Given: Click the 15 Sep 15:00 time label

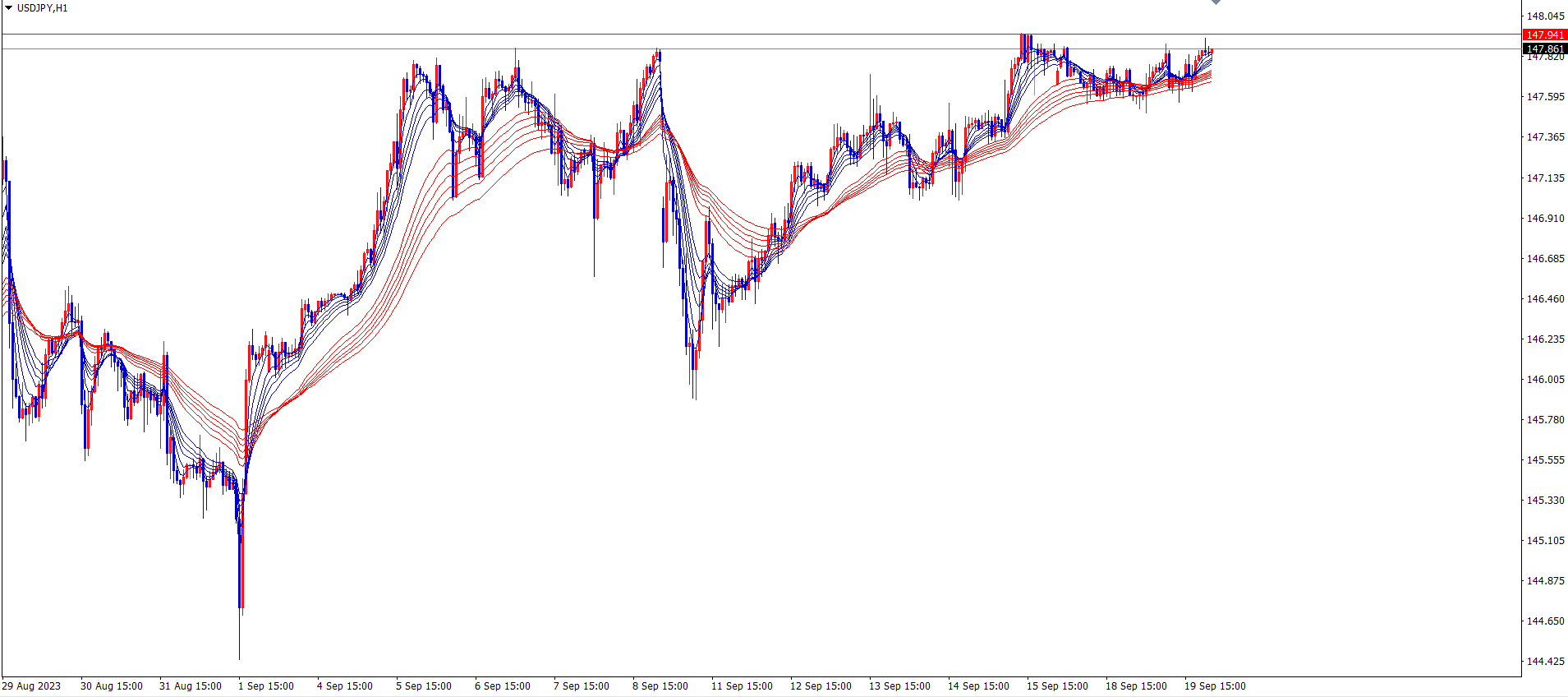Looking at the screenshot, I should [1057, 686].
